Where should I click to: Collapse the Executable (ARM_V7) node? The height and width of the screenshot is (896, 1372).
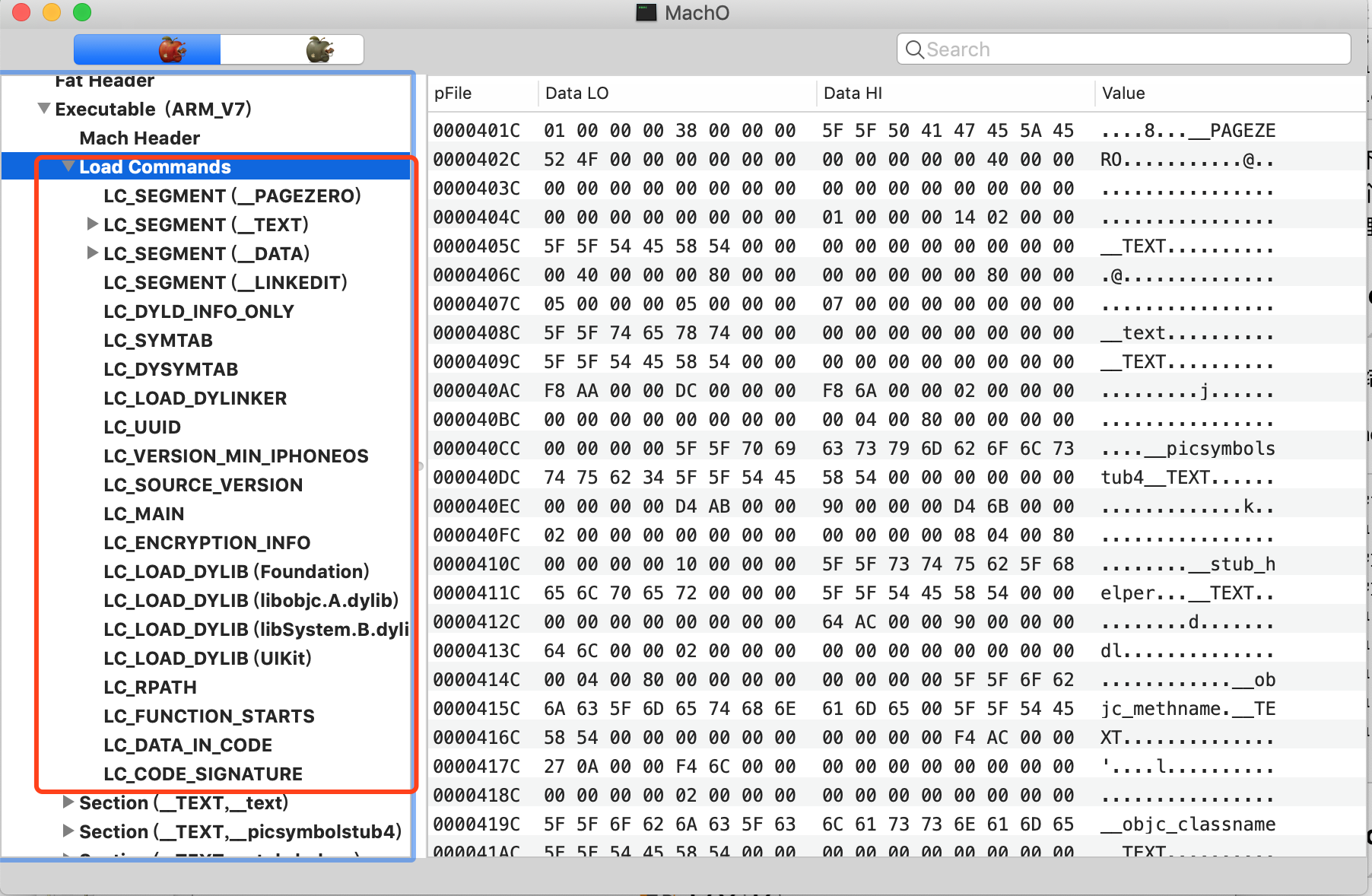44,109
